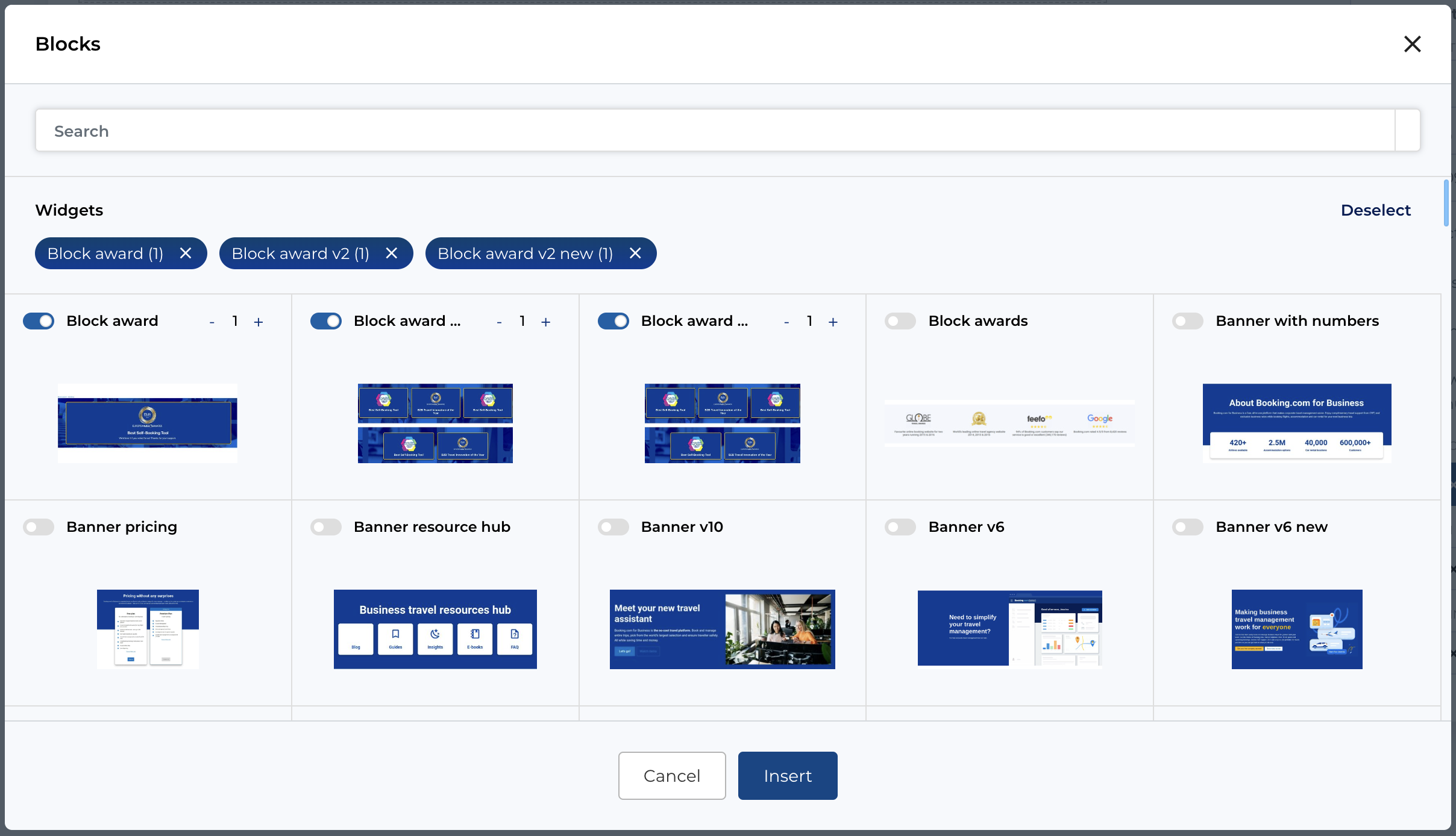Remove the Block award (1) chip
Viewport: 1456px width, 836px height.
pyautogui.click(x=186, y=254)
